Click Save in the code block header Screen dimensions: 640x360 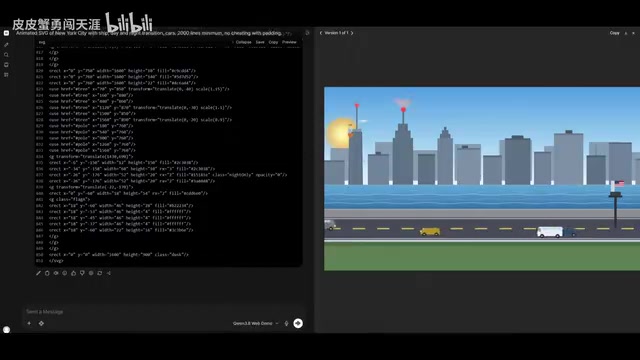(260, 42)
